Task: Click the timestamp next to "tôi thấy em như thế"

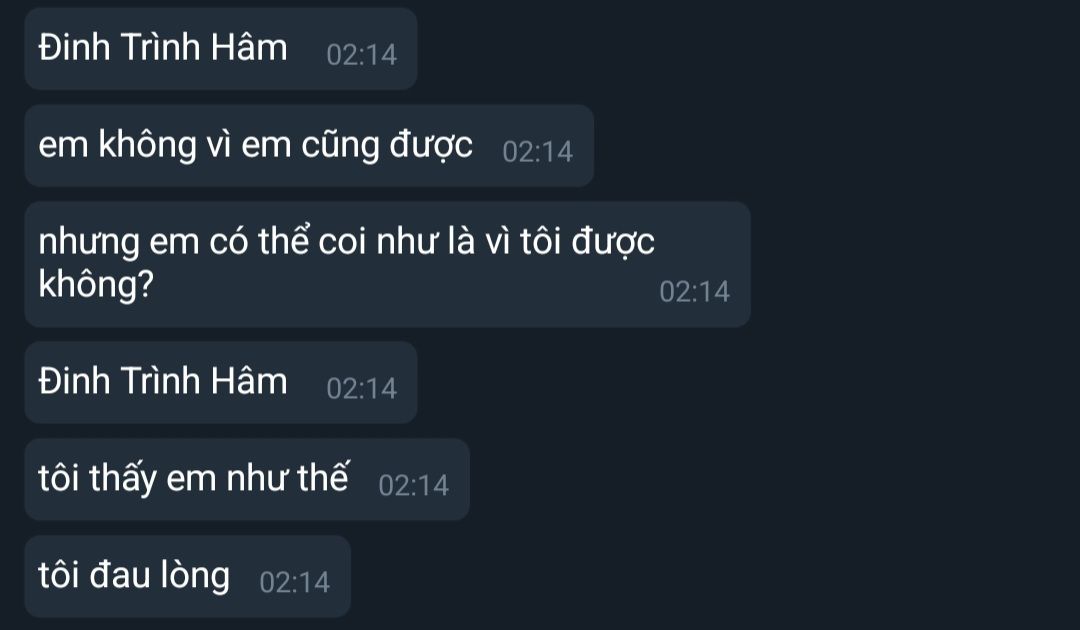Action: (414, 486)
